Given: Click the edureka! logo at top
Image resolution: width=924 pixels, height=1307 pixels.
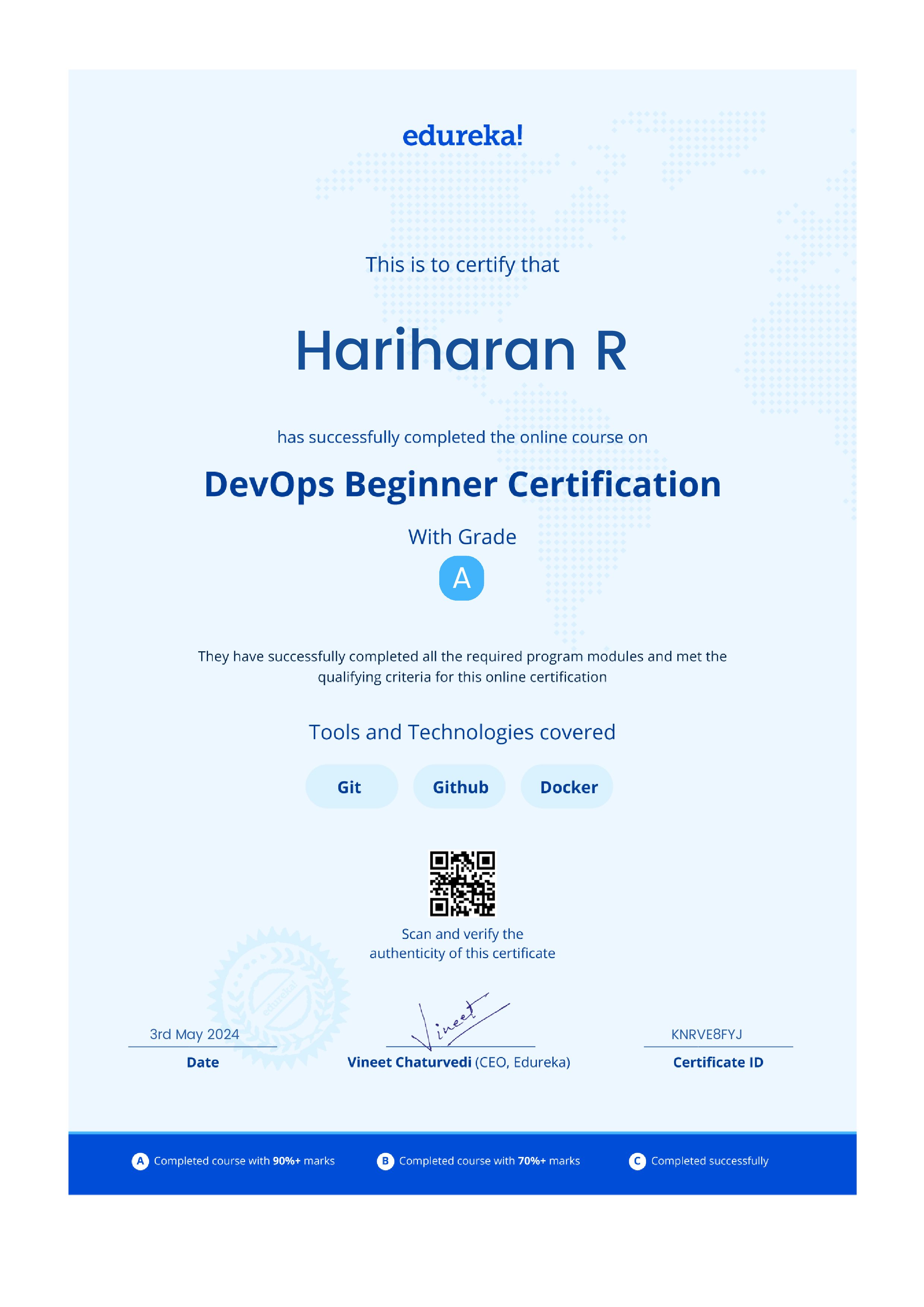Looking at the screenshot, I should pos(462,136).
